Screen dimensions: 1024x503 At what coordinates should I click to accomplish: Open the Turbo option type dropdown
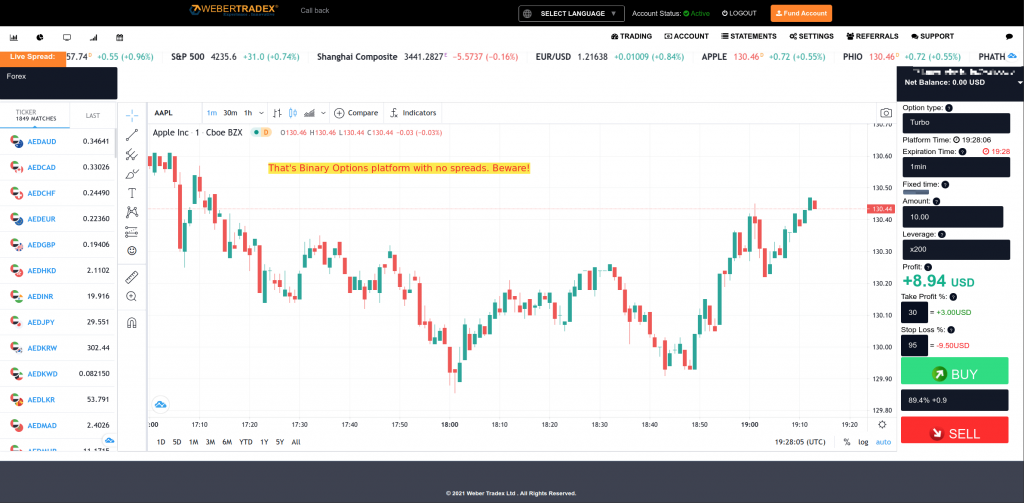click(956, 122)
